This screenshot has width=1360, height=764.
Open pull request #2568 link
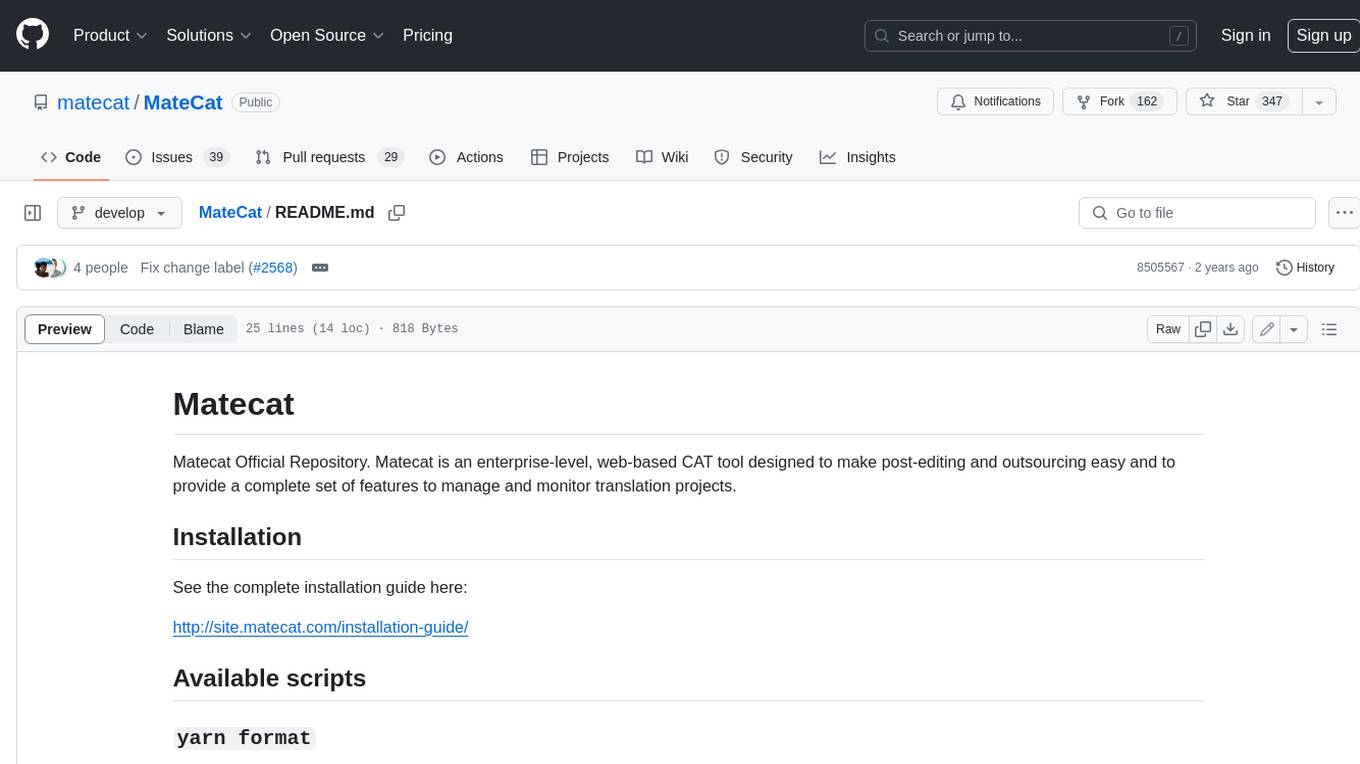point(272,268)
